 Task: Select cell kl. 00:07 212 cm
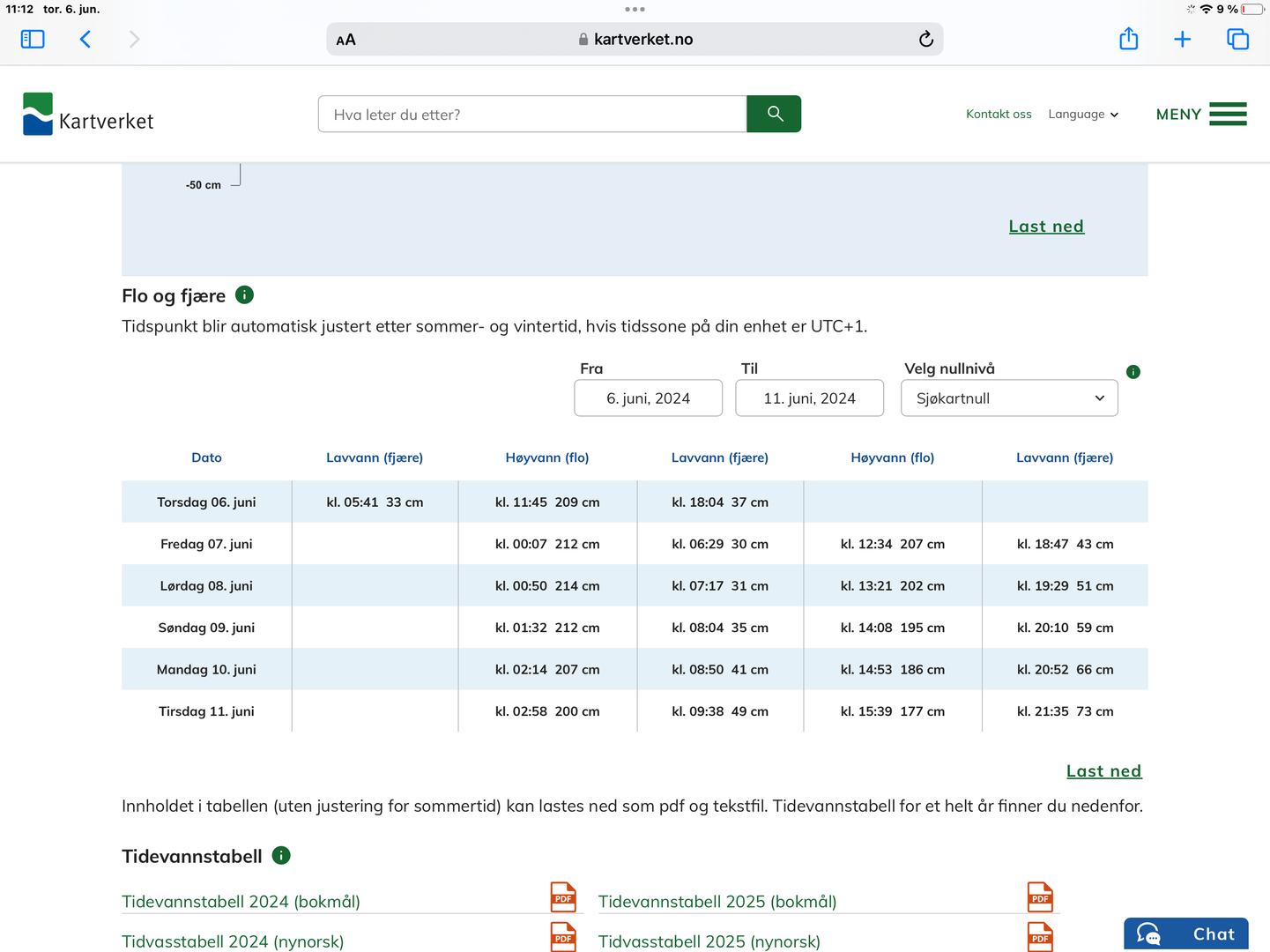[x=547, y=544]
